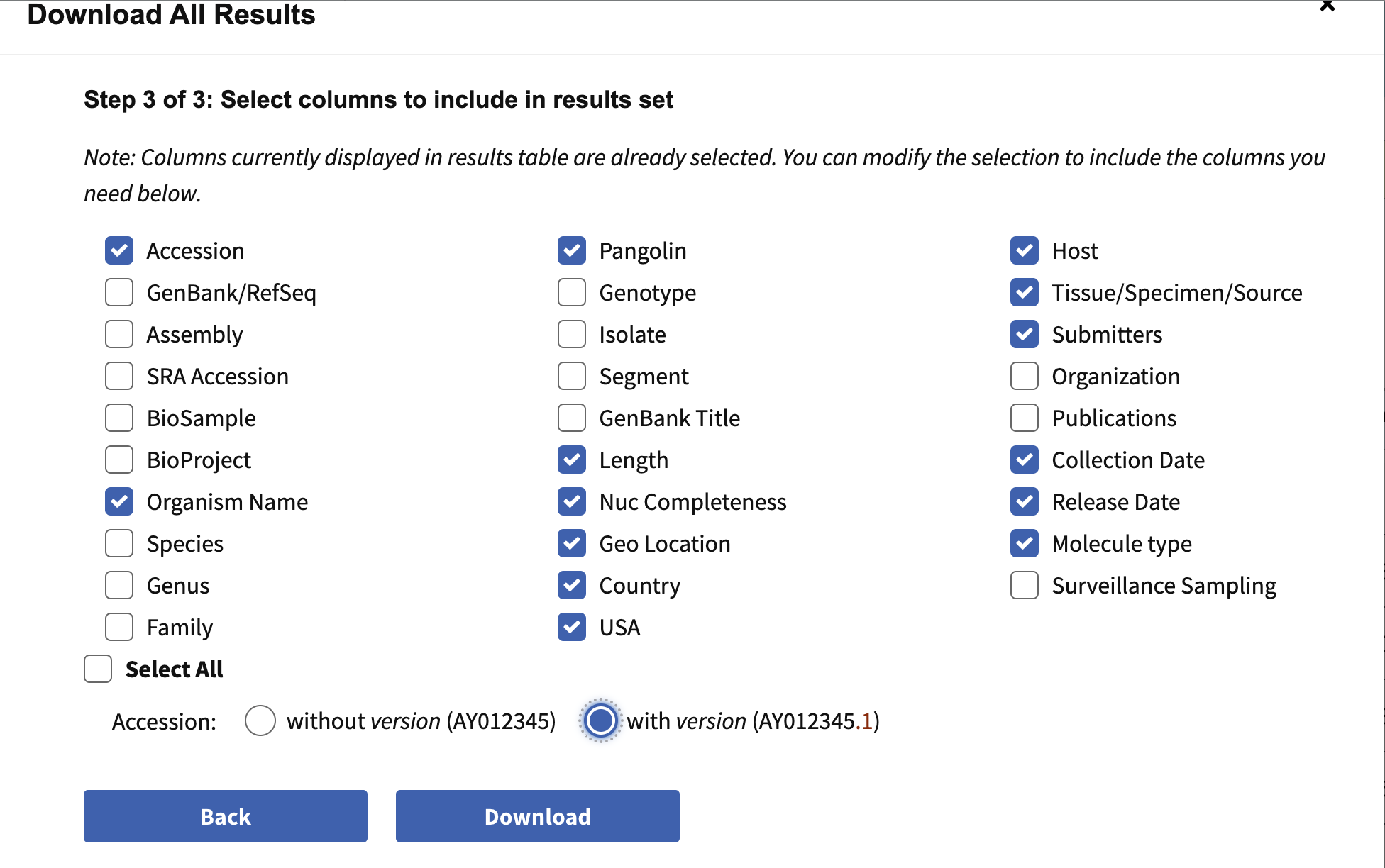Uncheck the Accession checkbox

(x=119, y=250)
